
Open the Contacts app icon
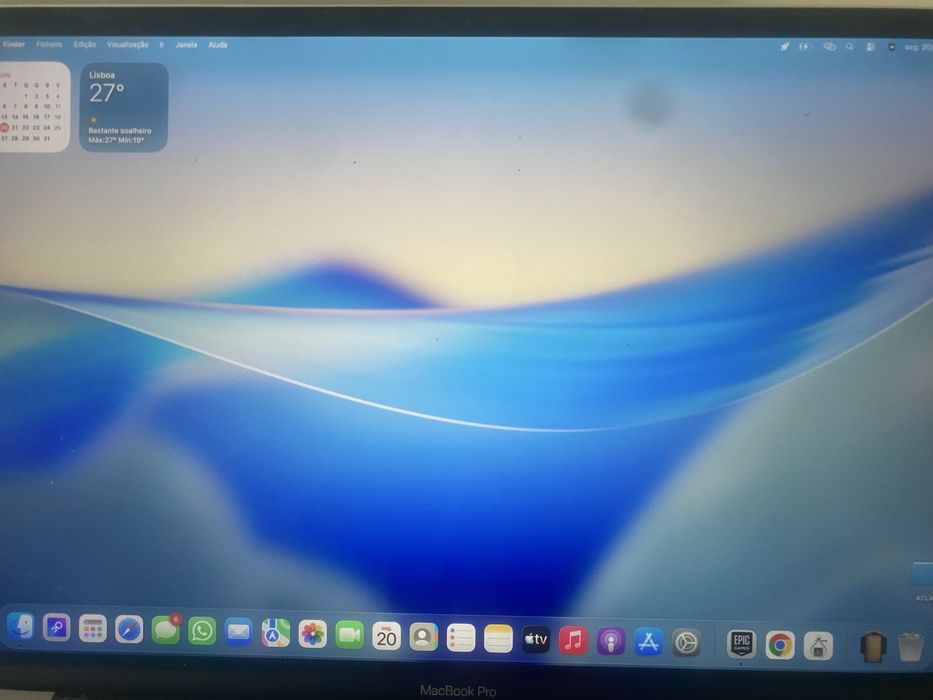(424, 637)
